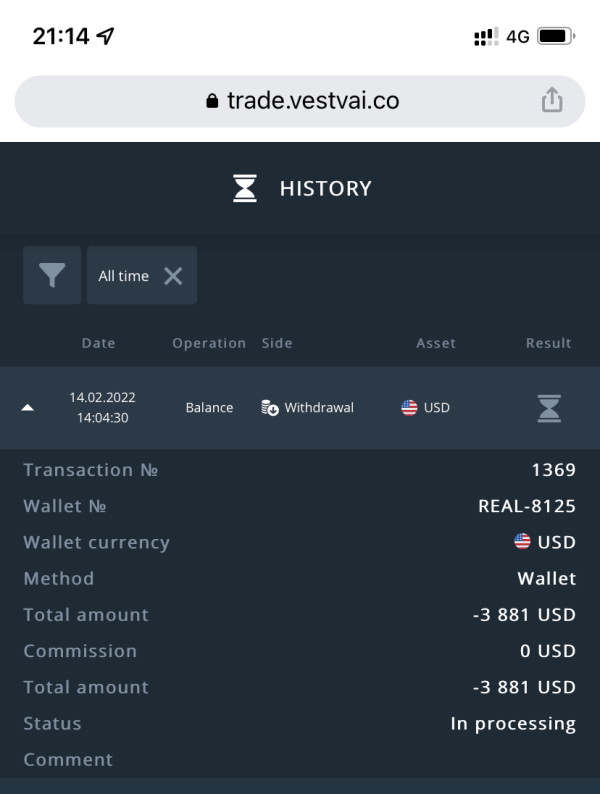
Task: Tap the US flag next to USD asset
Action: coord(409,408)
